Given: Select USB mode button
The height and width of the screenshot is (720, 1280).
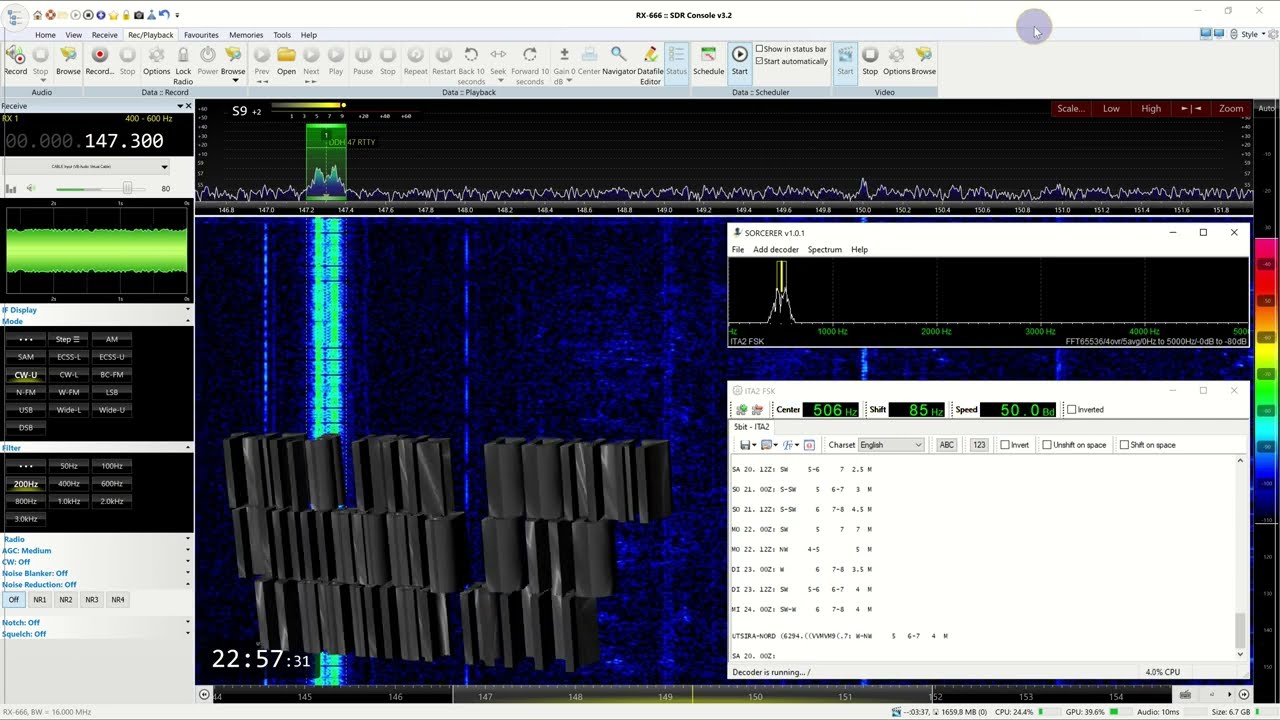Looking at the screenshot, I should pos(26,410).
